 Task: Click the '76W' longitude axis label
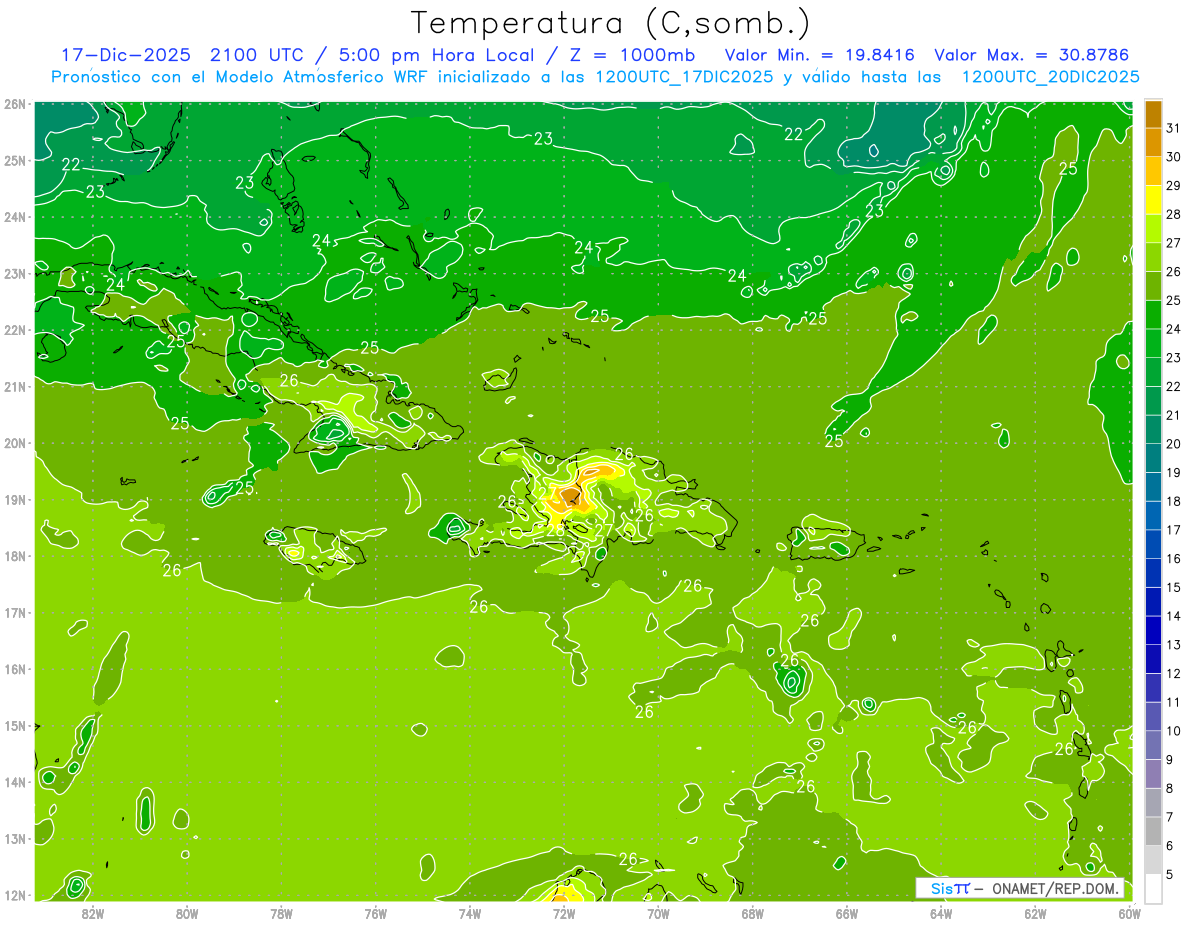376,912
